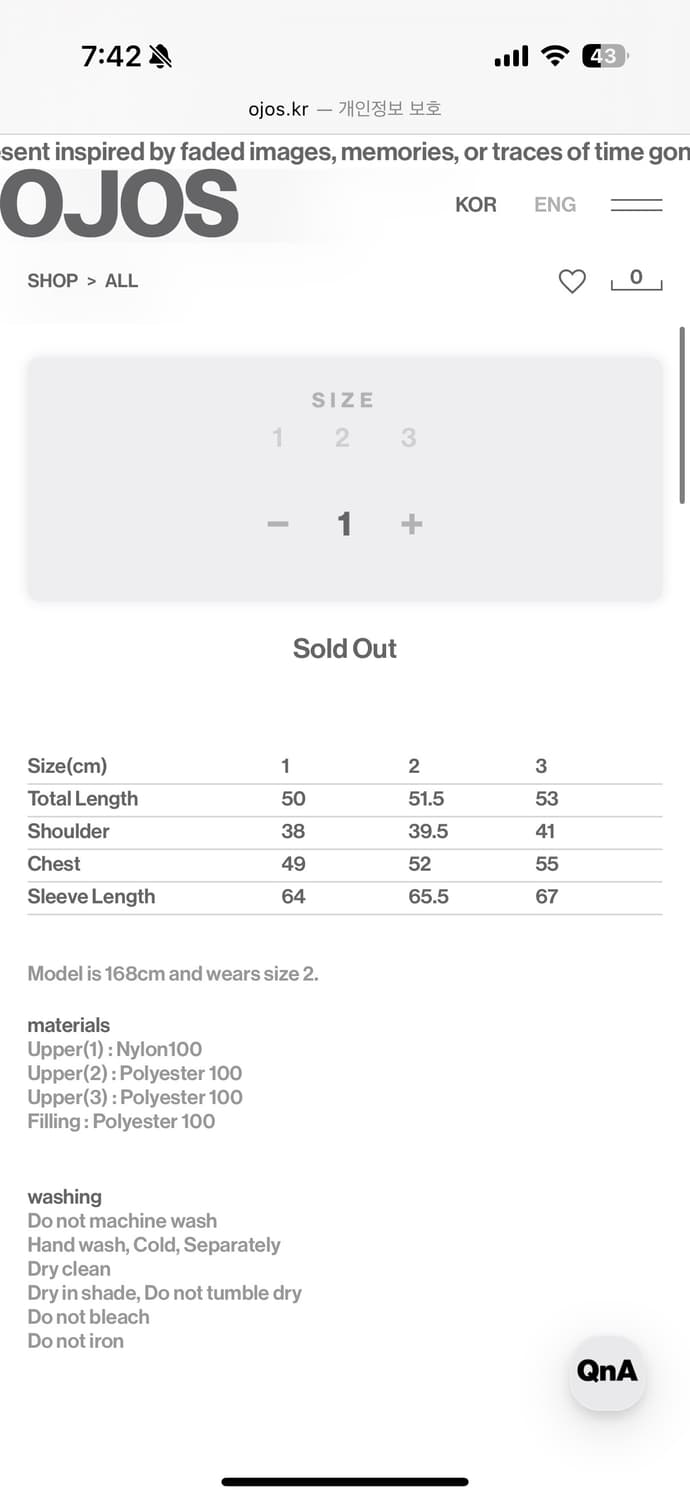Viewport: 690px width, 1500px height.
Task: Tap the Wi-Fi status icon
Action: pos(554,56)
